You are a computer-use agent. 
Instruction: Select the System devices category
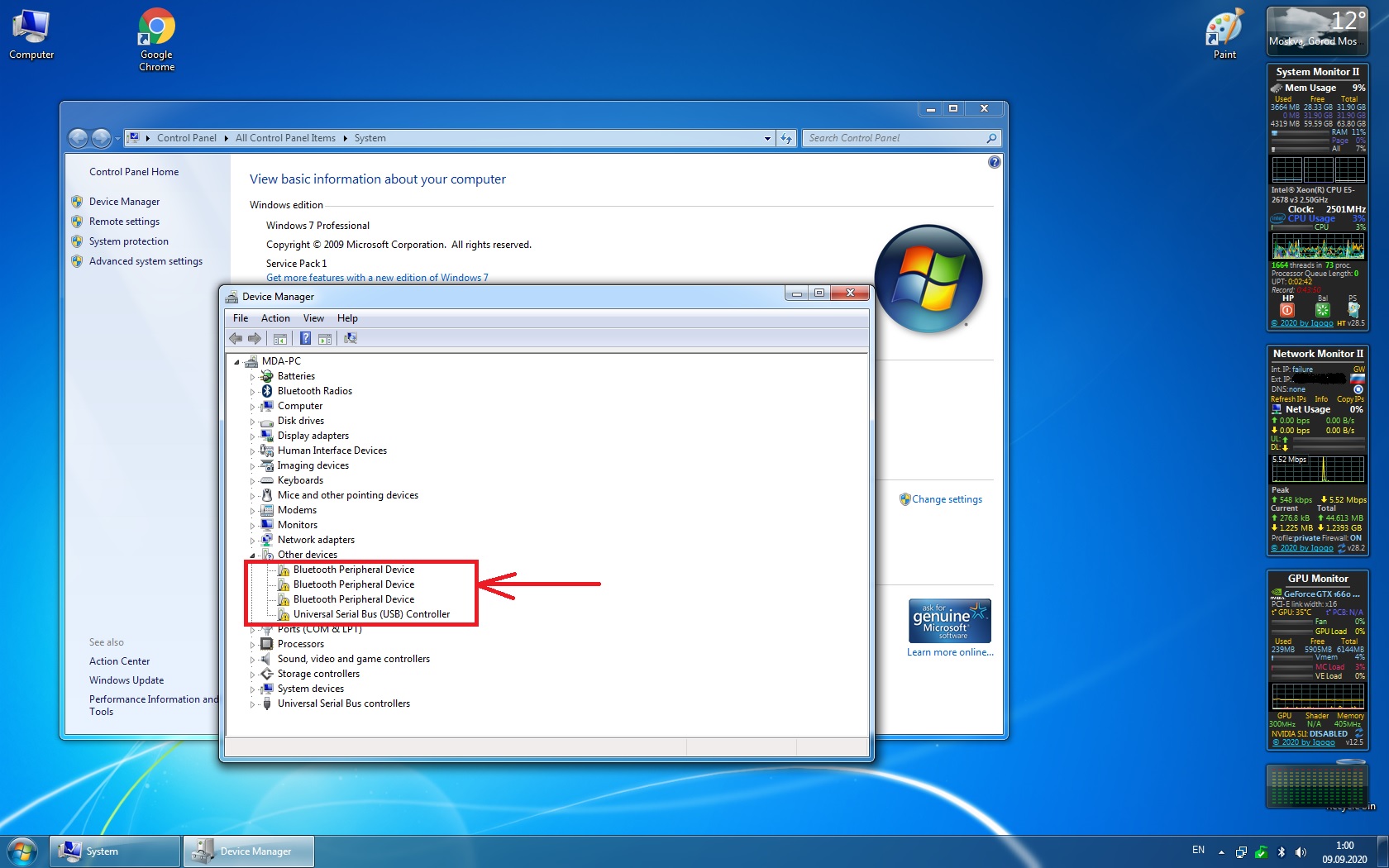tap(311, 689)
